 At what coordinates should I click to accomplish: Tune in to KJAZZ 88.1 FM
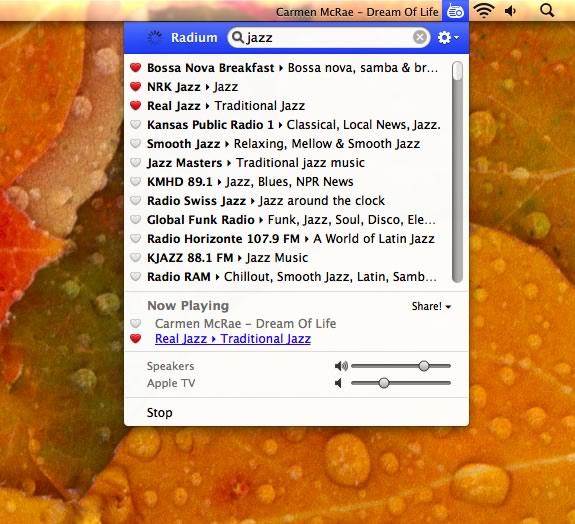(227, 258)
